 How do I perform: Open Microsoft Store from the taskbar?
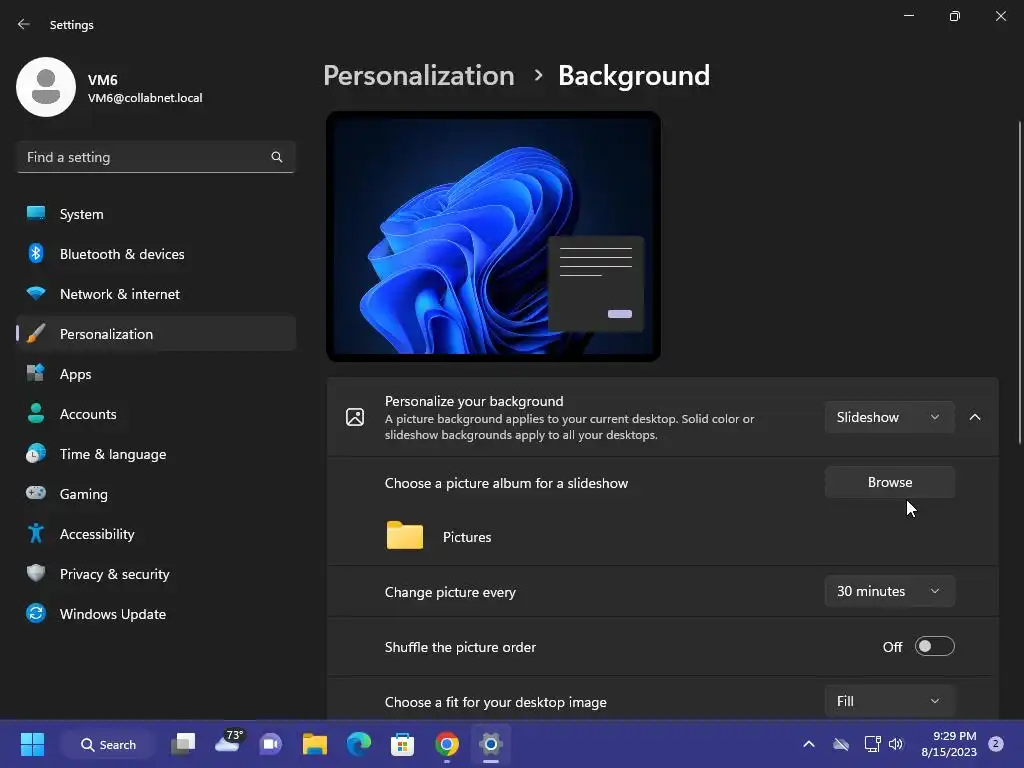click(402, 744)
